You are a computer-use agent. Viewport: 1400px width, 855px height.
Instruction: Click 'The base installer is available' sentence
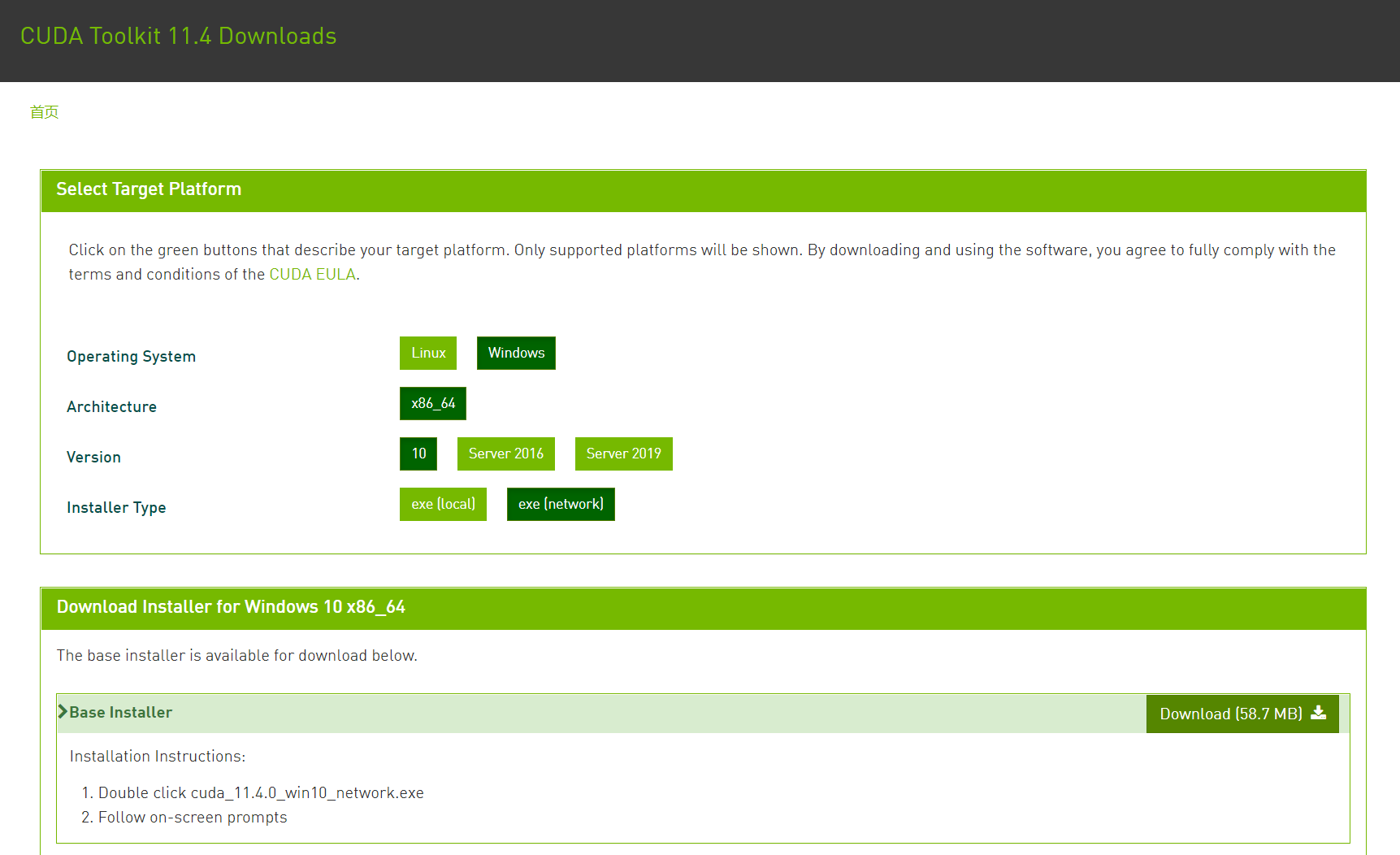pyautogui.click(x=237, y=655)
